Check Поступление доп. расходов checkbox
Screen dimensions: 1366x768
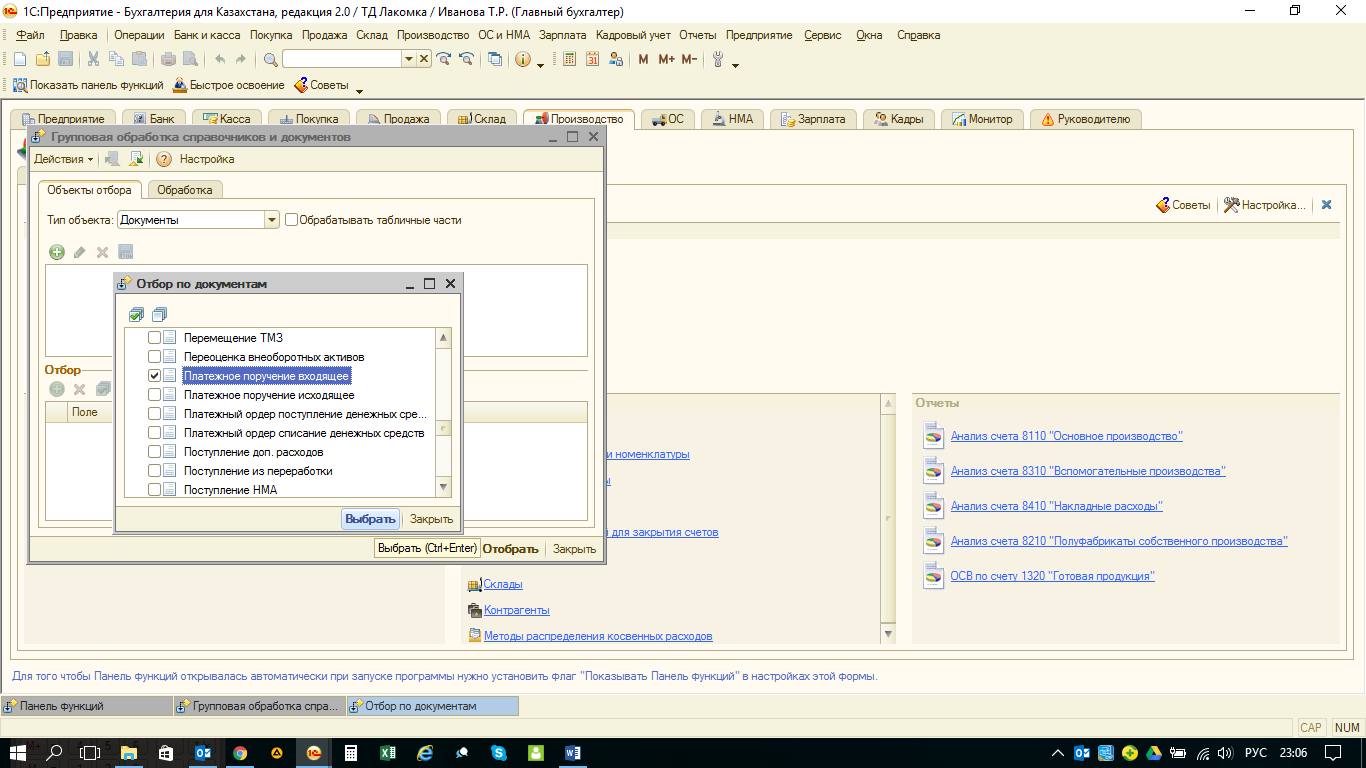click(154, 452)
